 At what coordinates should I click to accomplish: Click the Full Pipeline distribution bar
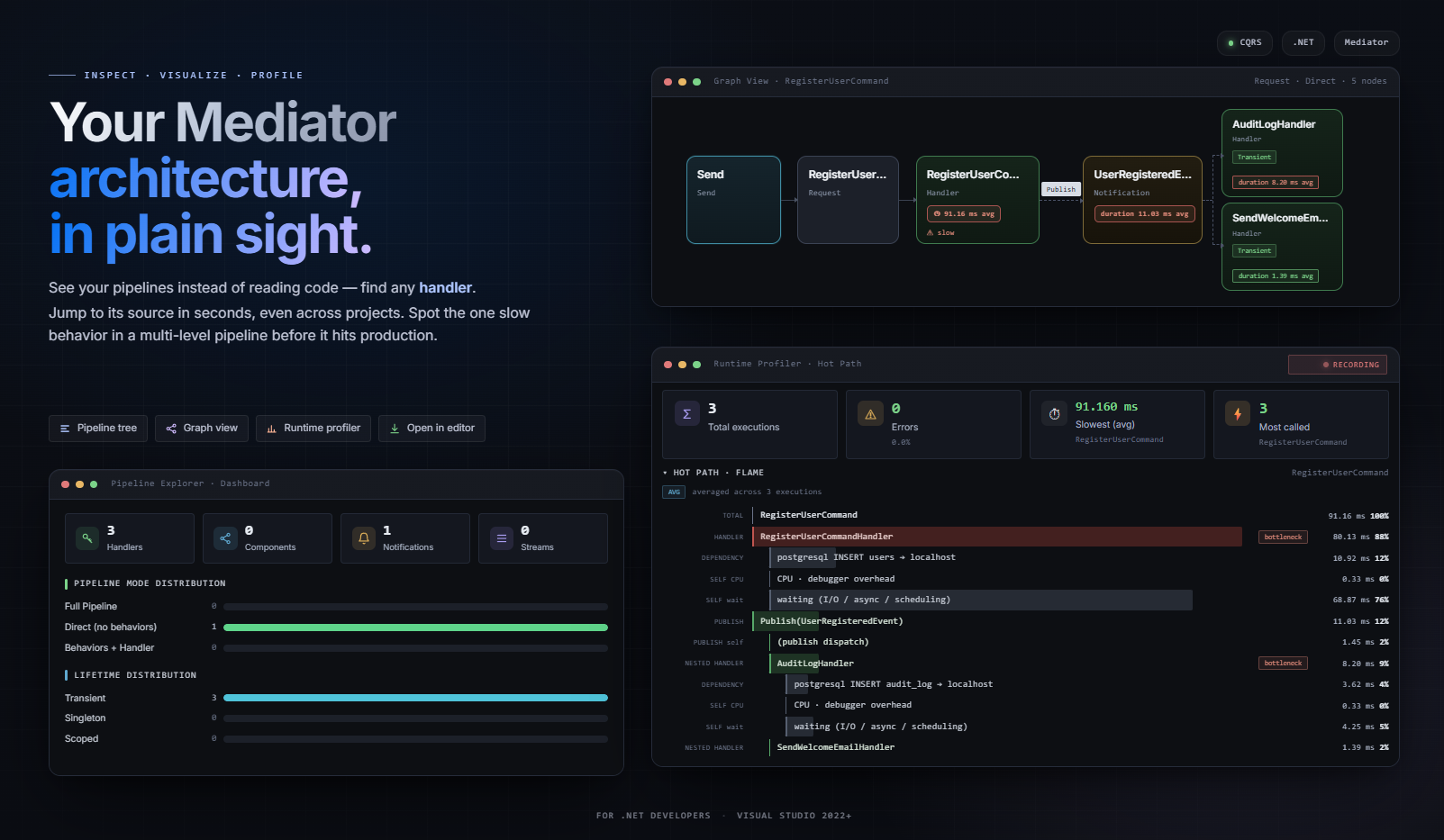point(415,607)
